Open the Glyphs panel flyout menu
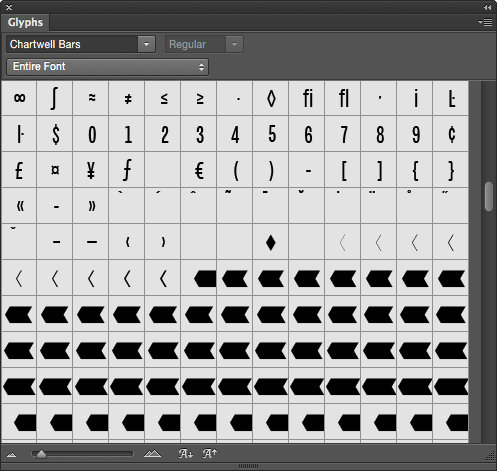Image resolution: width=497 pixels, height=471 pixels. point(485,22)
